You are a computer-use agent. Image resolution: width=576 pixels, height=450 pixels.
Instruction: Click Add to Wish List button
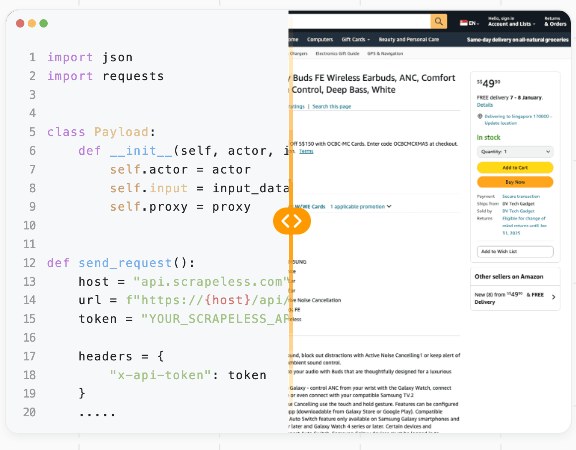(x=515, y=252)
